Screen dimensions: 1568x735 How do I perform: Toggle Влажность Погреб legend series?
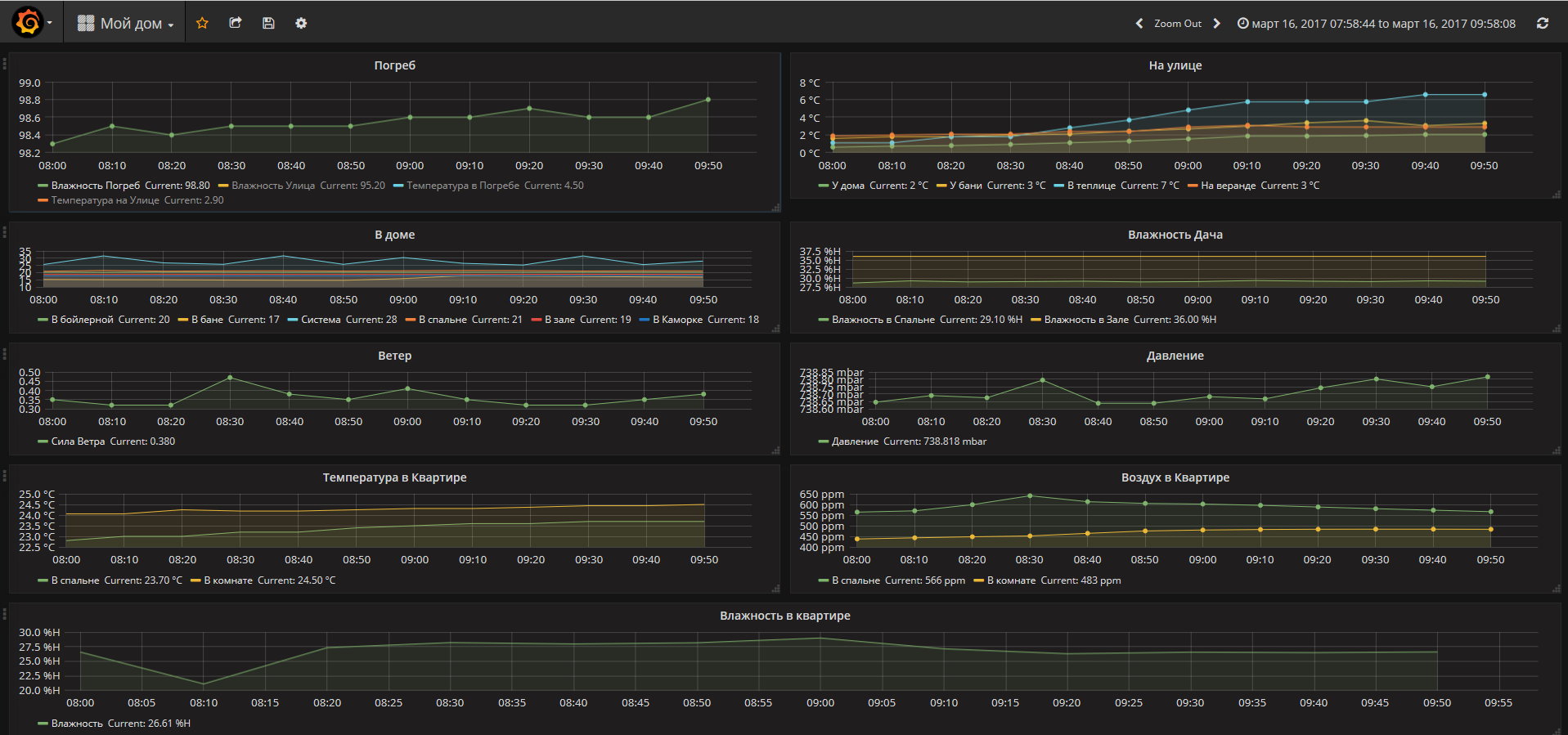click(95, 186)
